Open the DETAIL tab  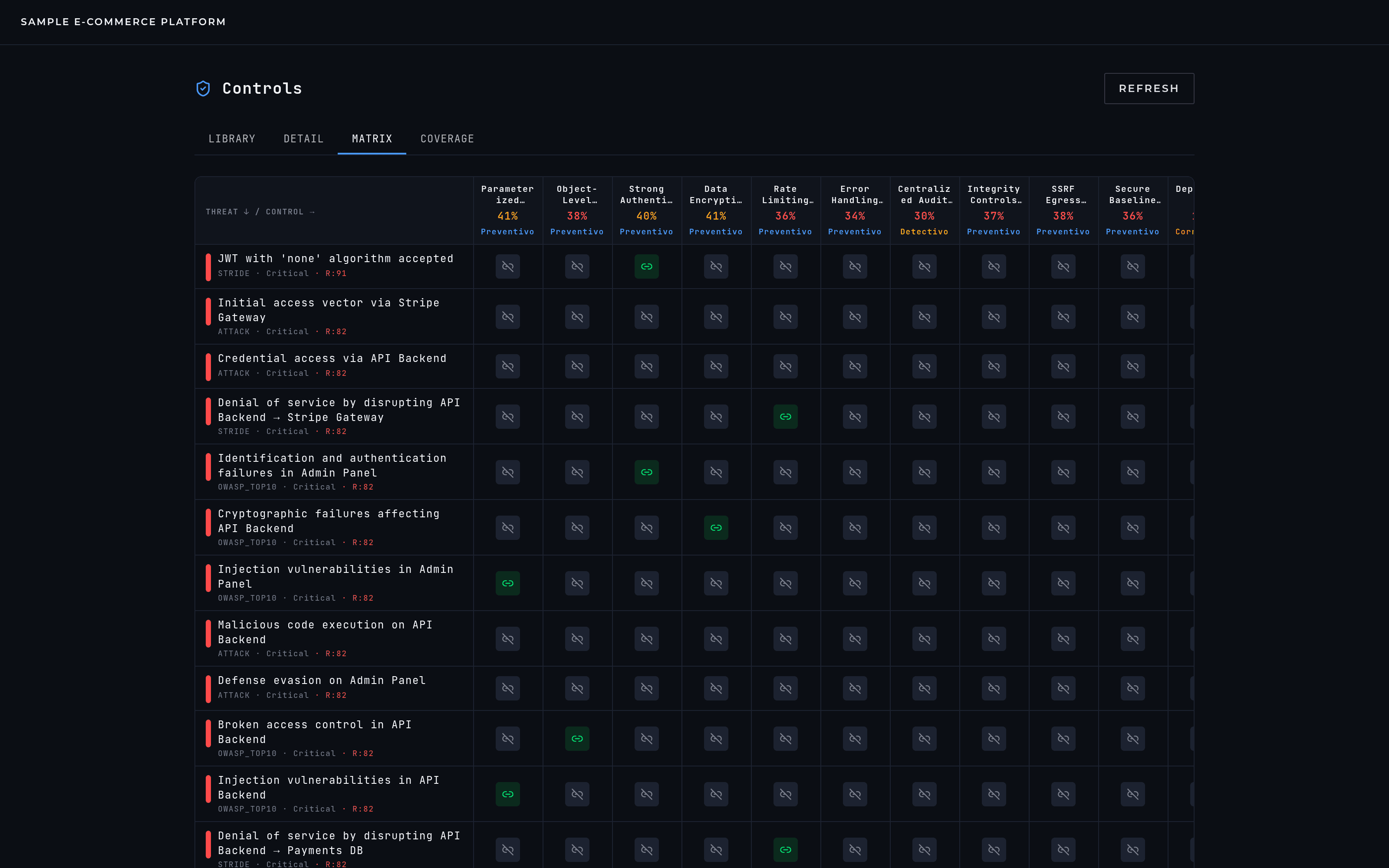point(304,139)
